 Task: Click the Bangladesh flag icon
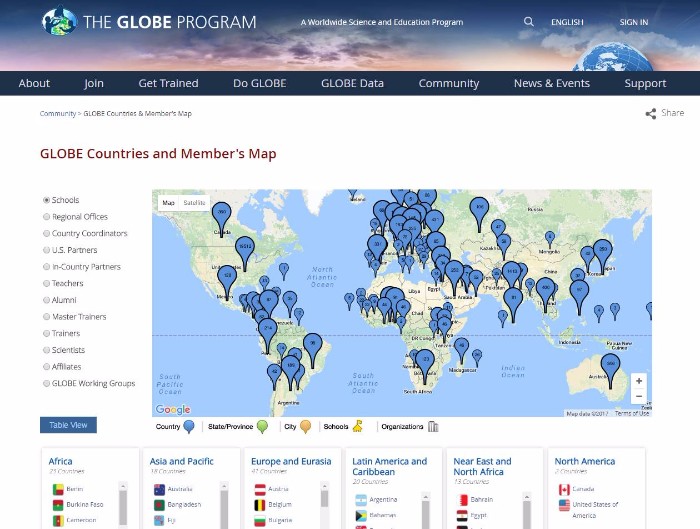[159, 505]
